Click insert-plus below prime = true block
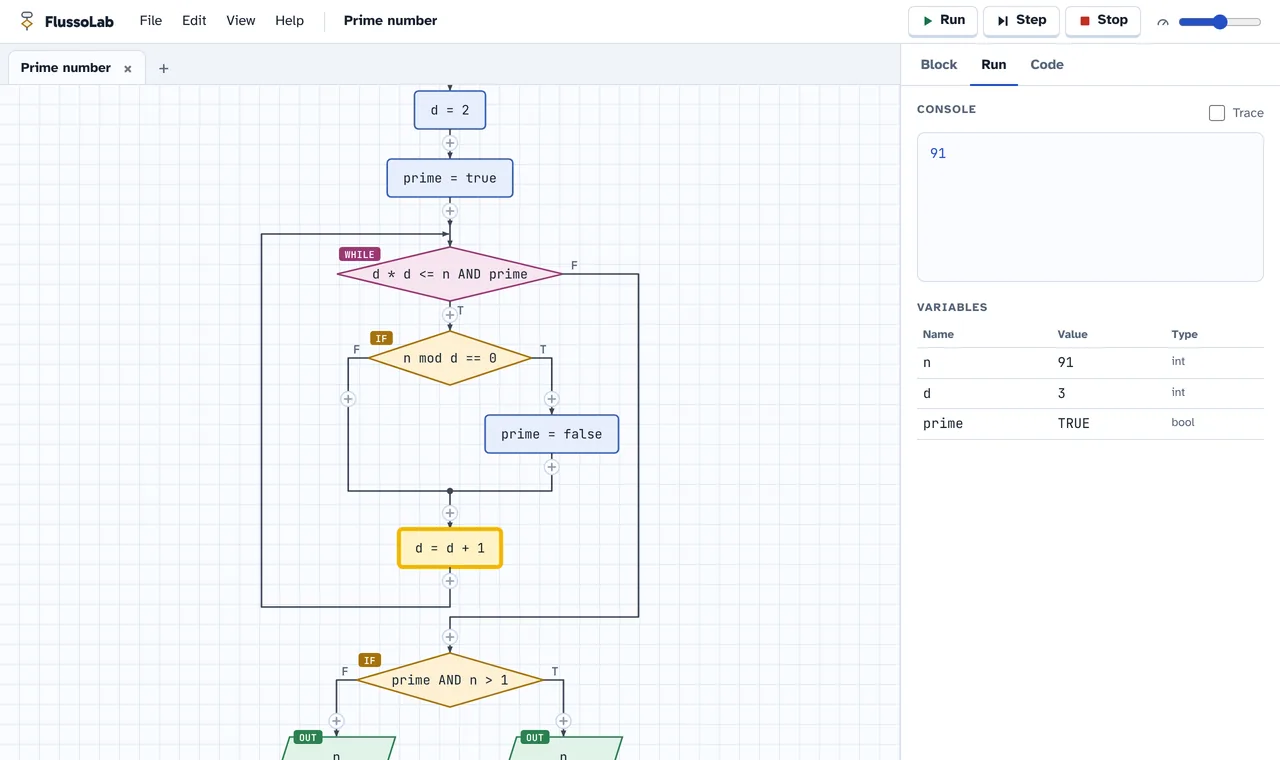This screenshot has height=760, width=1280. (x=450, y=211)
